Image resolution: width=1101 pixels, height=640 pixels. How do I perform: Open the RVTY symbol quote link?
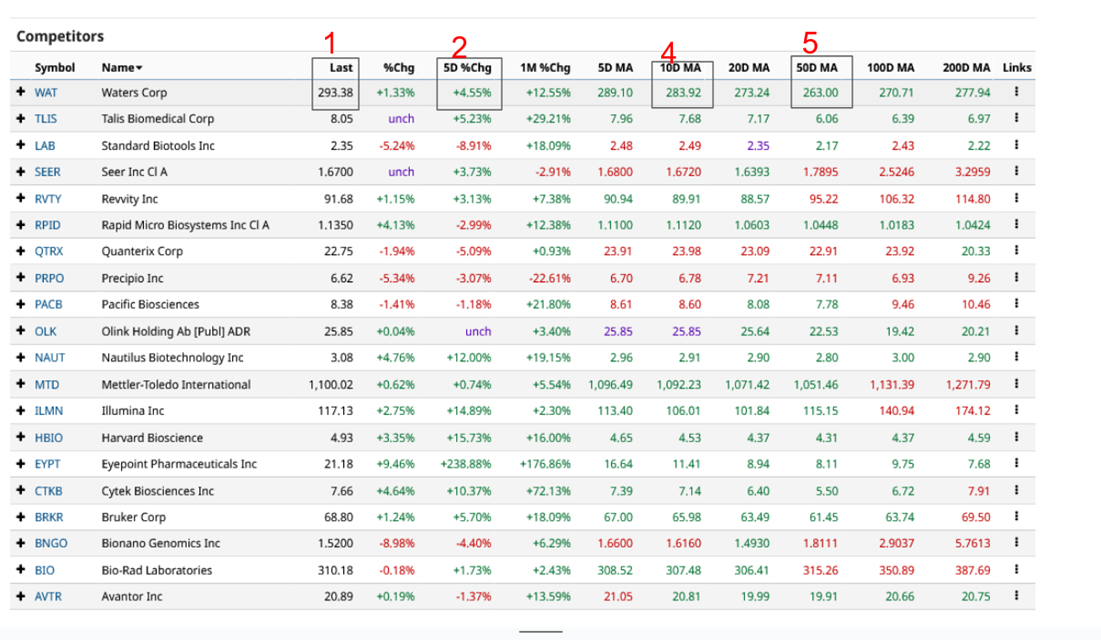click(x=50, y=198)
